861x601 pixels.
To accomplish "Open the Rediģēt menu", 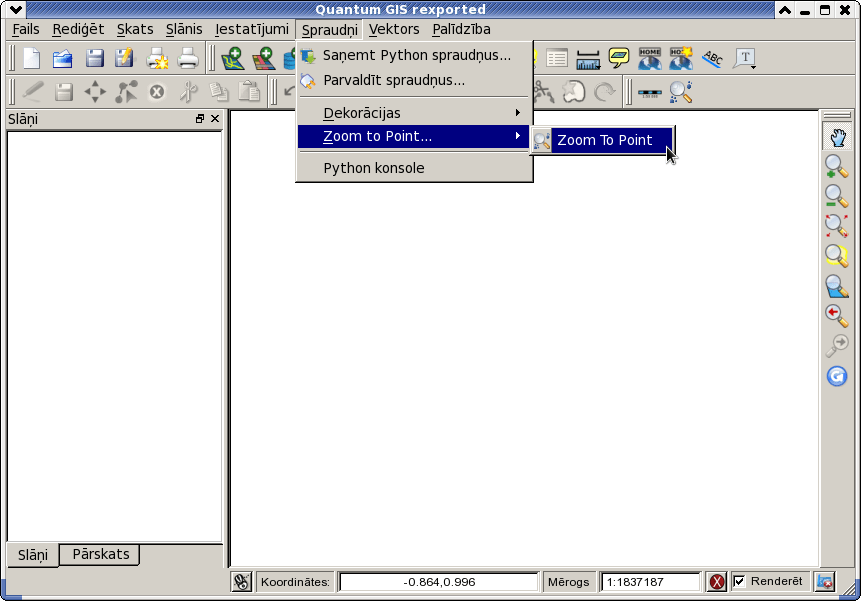I will point(78,29).
